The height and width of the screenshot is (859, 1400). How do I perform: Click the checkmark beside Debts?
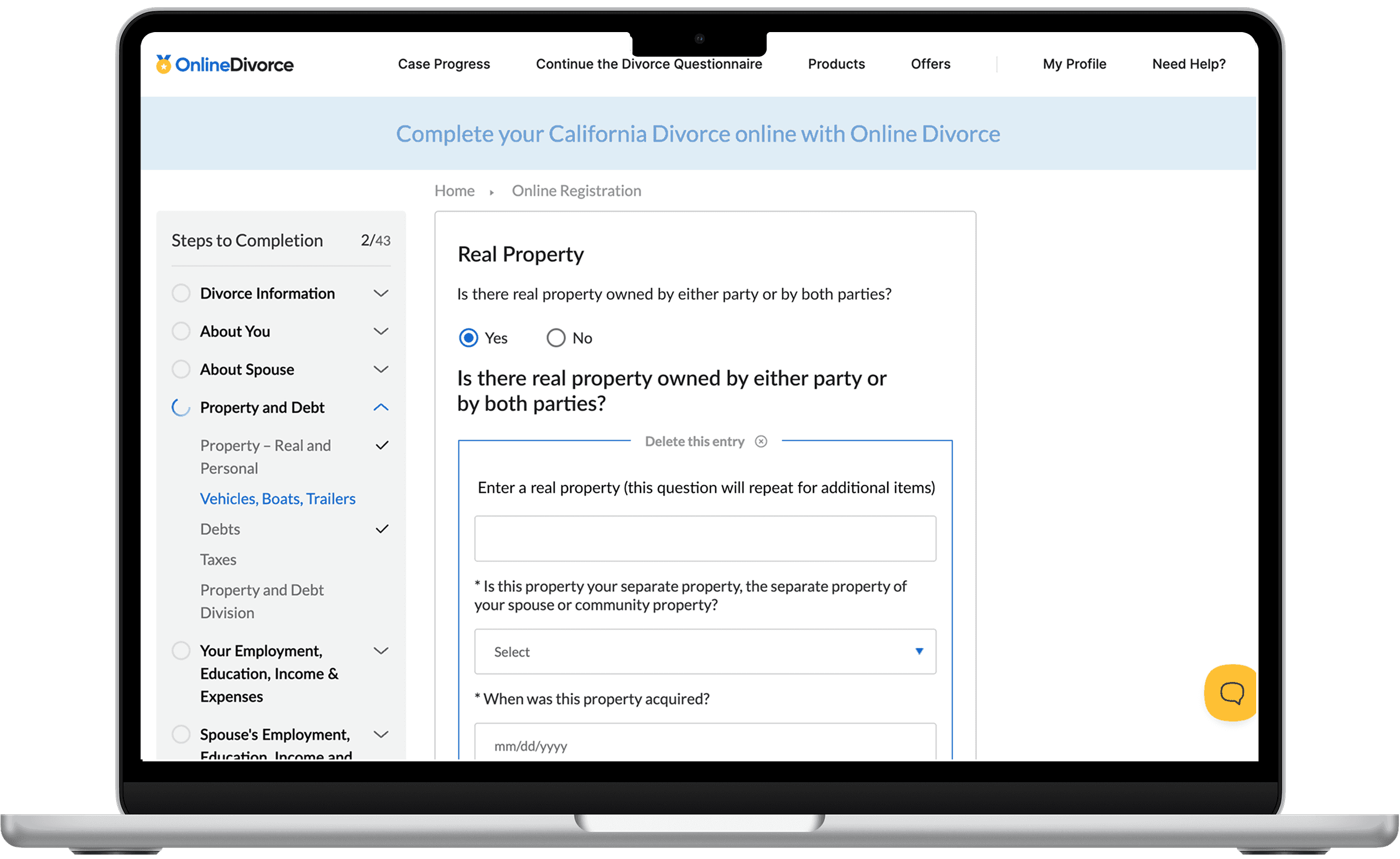click(383, 529)
